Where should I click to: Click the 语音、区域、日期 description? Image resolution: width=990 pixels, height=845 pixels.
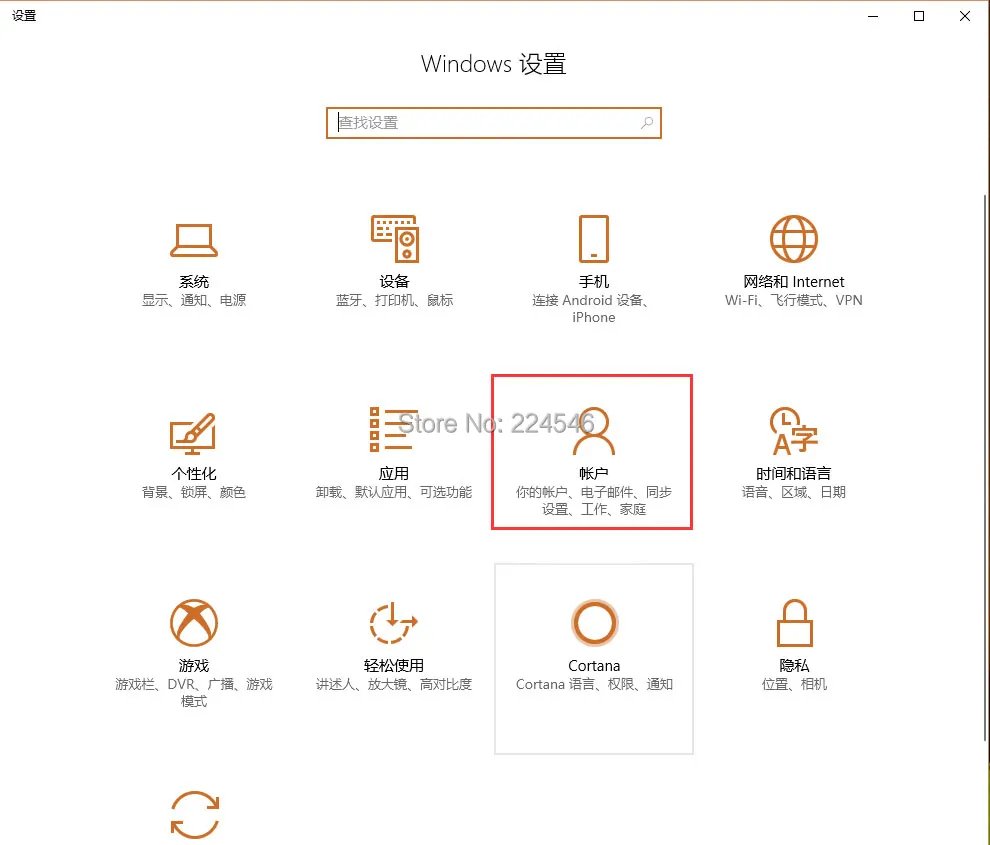794,493
